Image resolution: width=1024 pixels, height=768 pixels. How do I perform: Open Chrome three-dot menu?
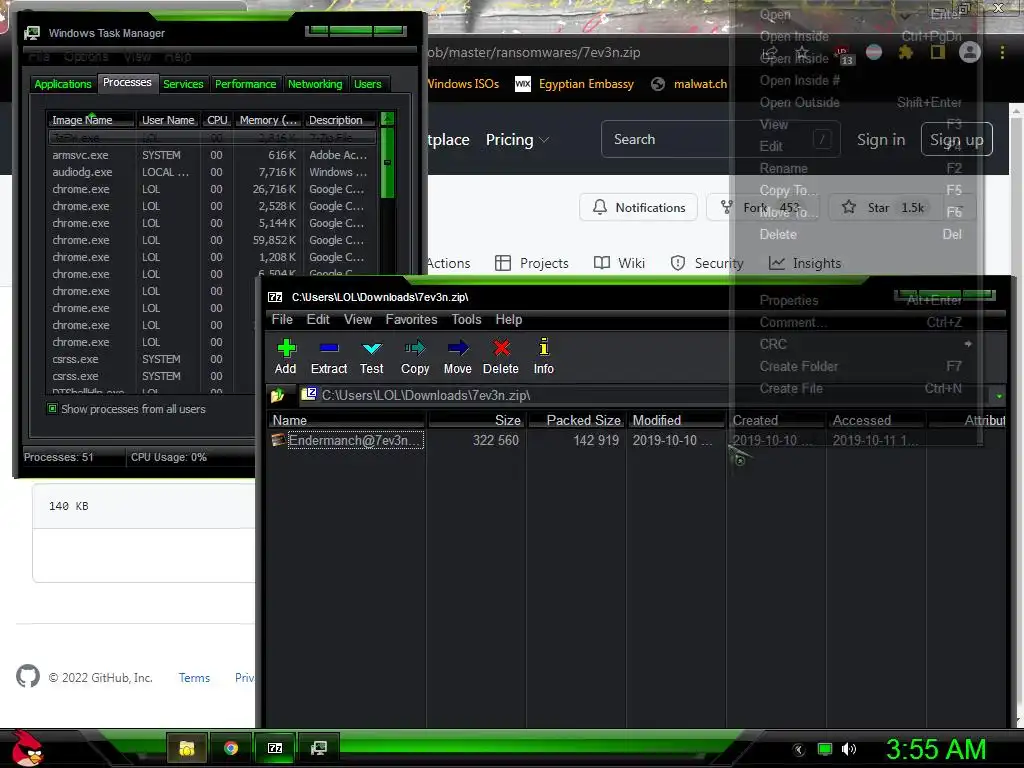(x=1002, y=52)
